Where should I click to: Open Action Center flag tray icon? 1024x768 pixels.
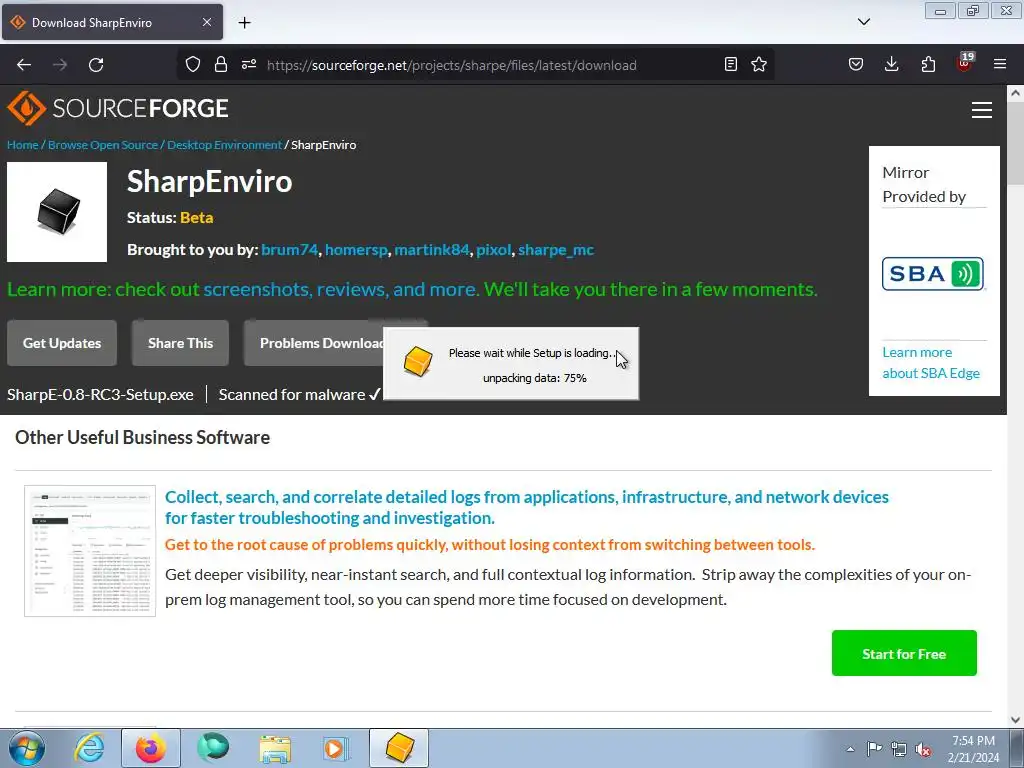(x=874, y=749)
